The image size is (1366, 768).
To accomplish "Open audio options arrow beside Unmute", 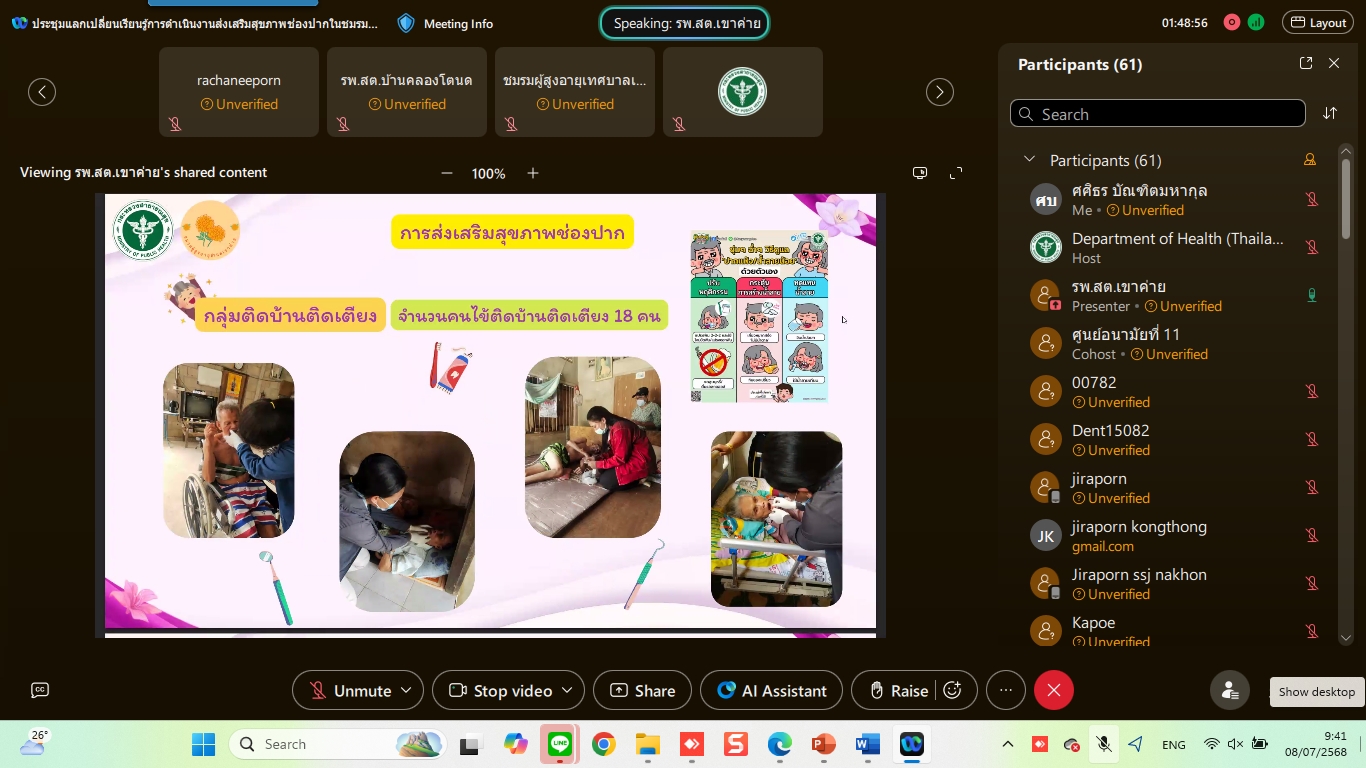I will [x=406, y=690].
